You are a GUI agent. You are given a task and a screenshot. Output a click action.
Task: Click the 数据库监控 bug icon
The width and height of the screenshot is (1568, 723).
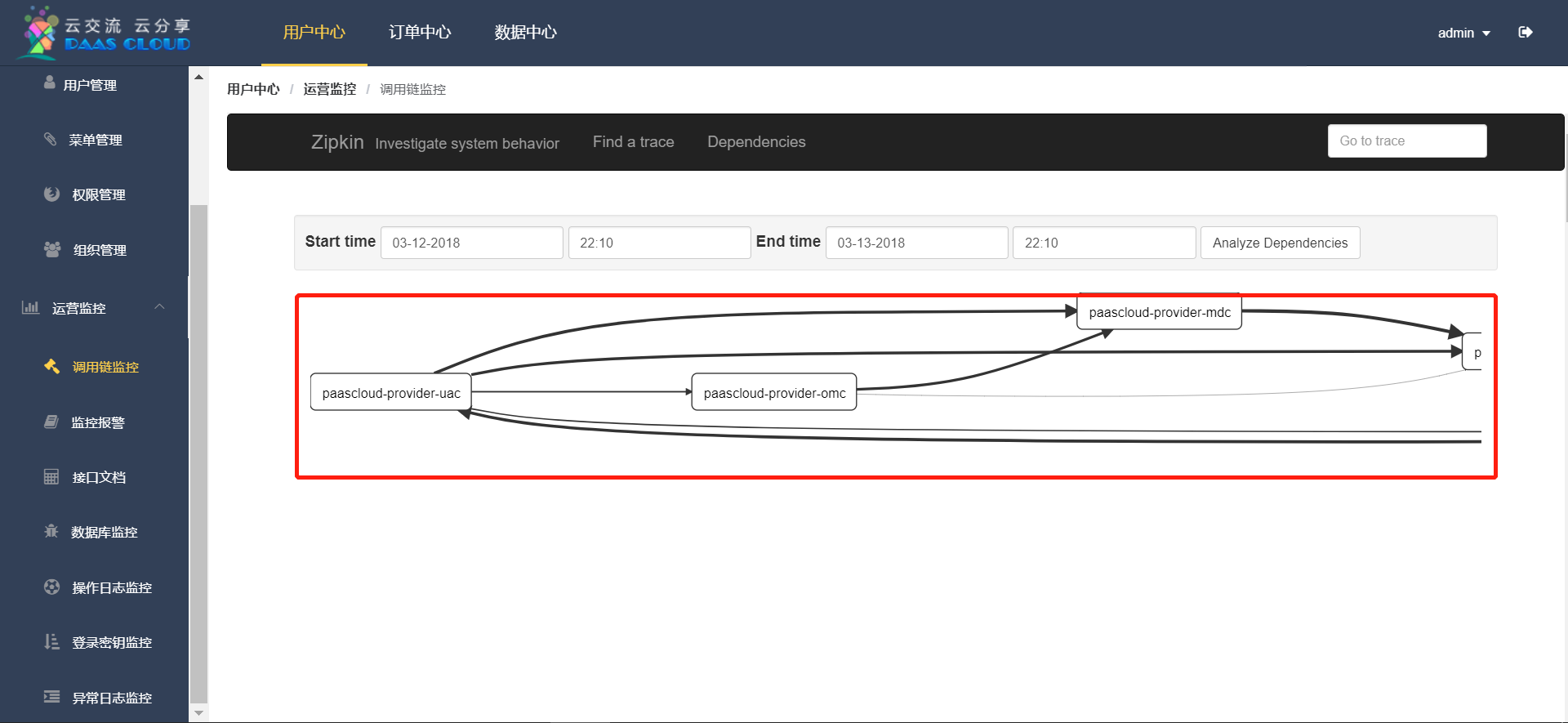[51, 531]
